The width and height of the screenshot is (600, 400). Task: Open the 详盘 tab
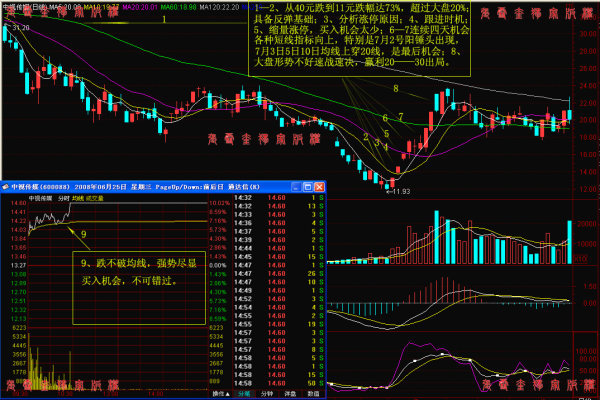coord(290,394)
